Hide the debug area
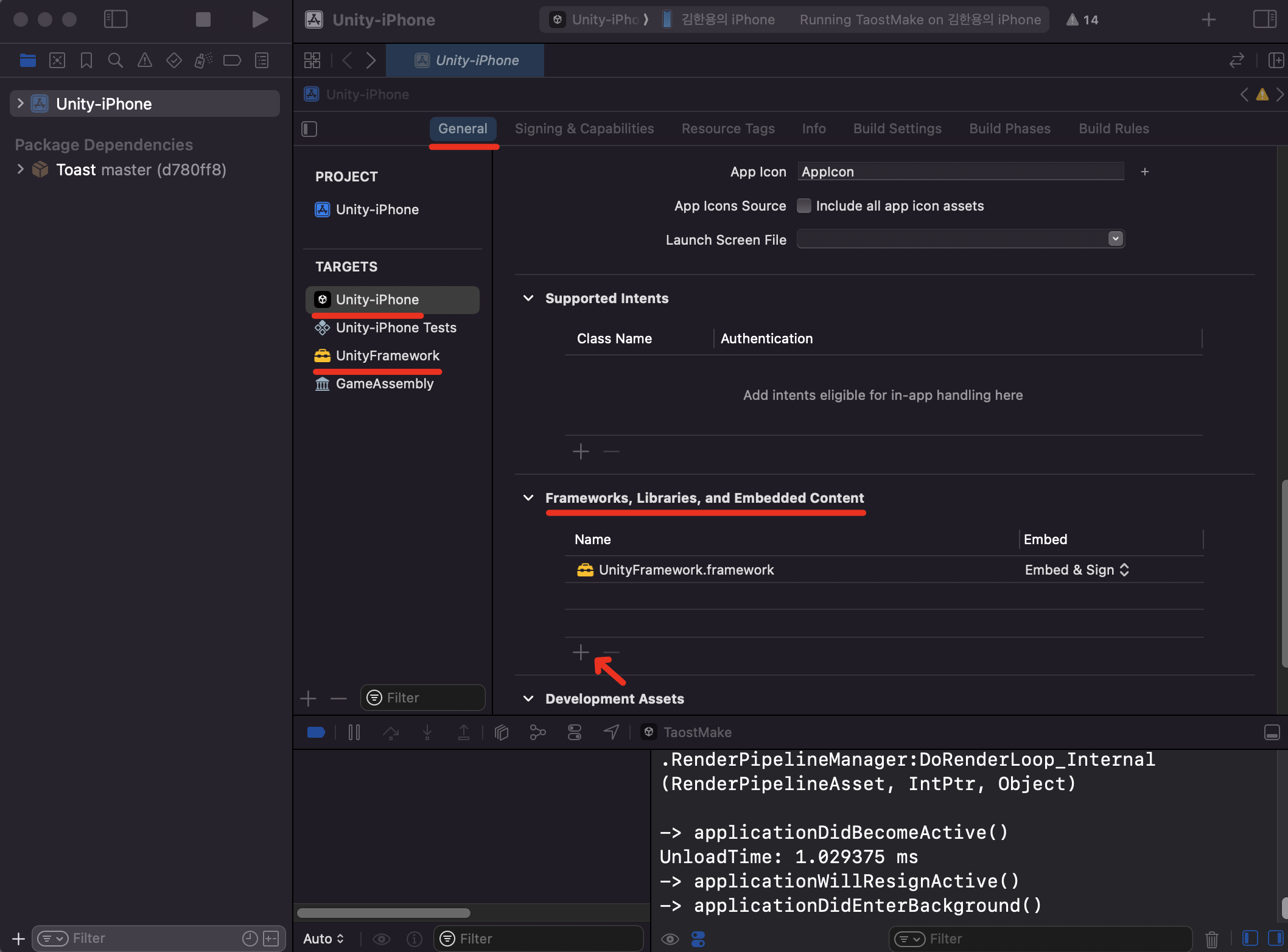The image size is (1288, 952). tap(1272, 732)
